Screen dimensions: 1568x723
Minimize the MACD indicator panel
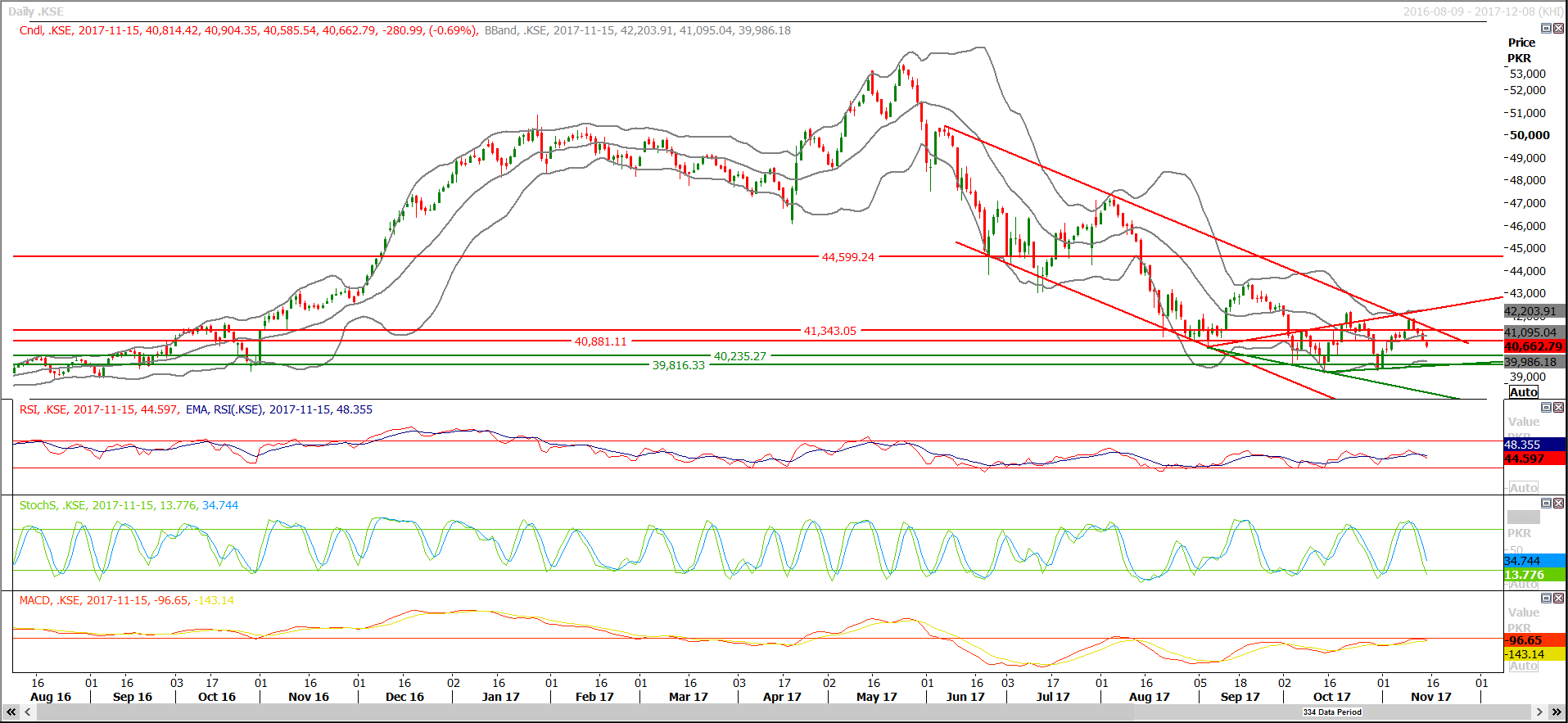pyautogui.click(x=1546, y=599)
